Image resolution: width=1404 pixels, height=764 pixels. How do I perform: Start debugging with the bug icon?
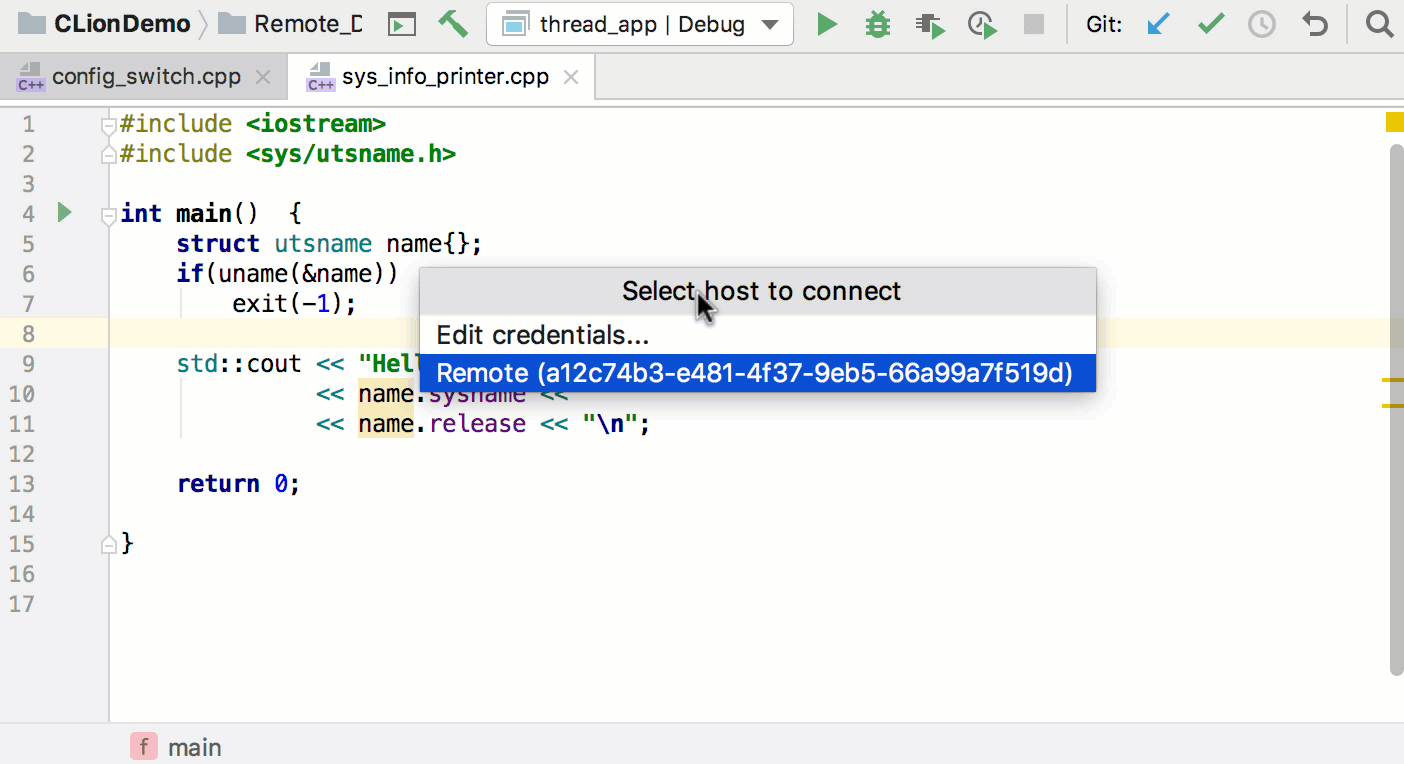point(877,23)
